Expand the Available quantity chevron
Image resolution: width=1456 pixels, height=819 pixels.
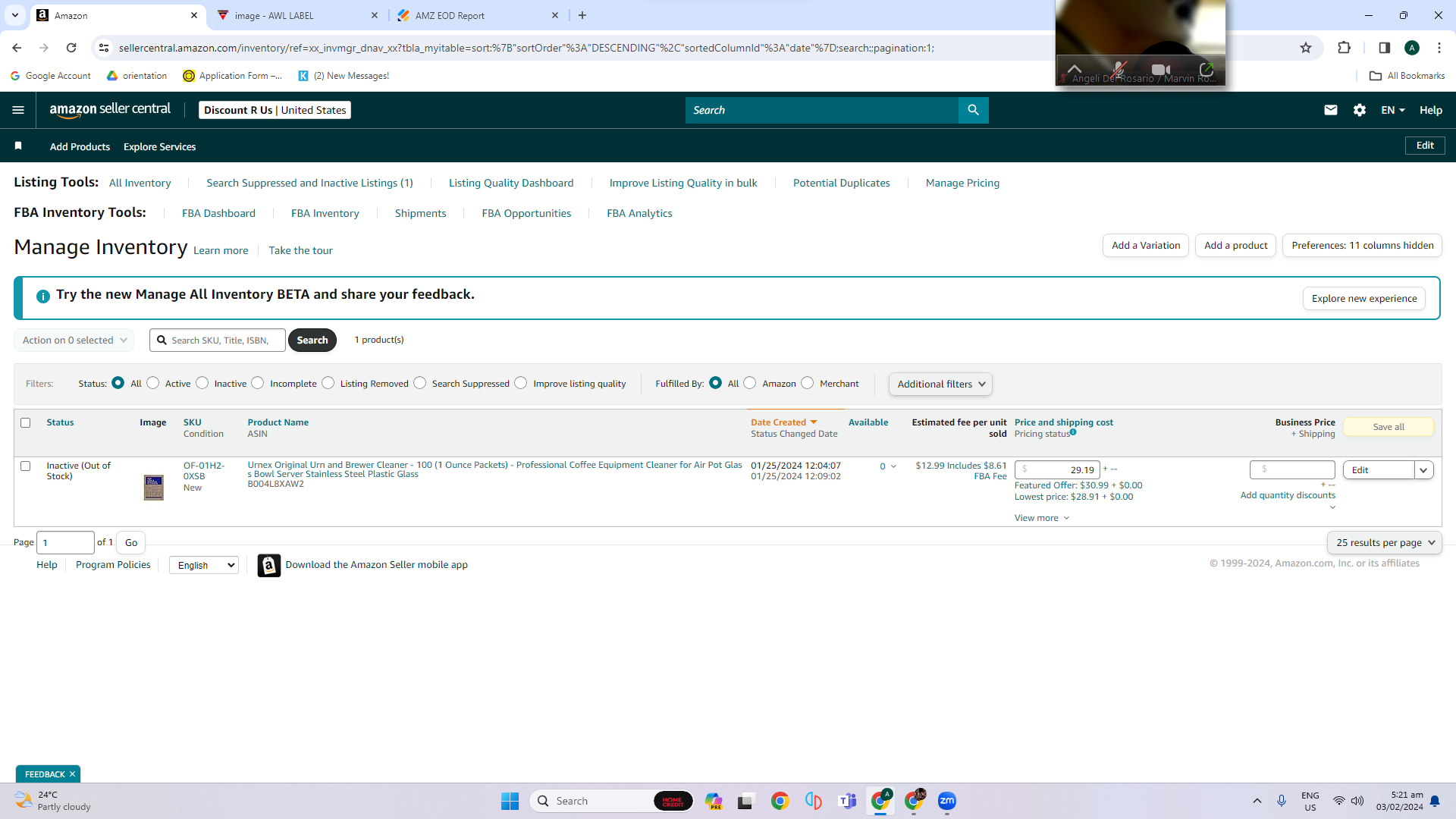[893, 466]
